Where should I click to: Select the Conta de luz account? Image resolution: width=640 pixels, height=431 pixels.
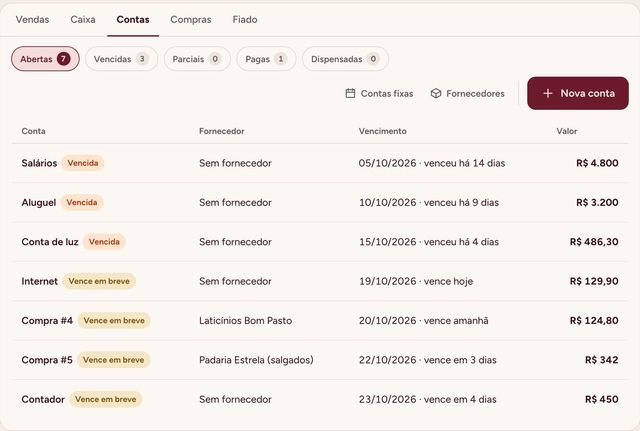320,242
